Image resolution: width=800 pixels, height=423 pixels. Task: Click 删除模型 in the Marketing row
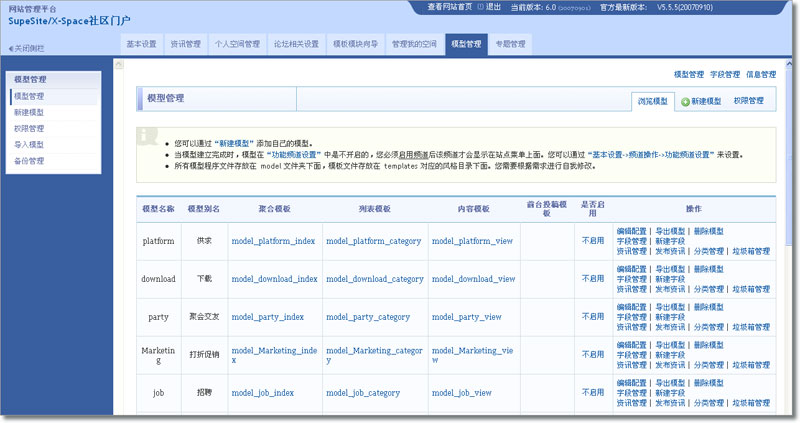click(709, 345)
